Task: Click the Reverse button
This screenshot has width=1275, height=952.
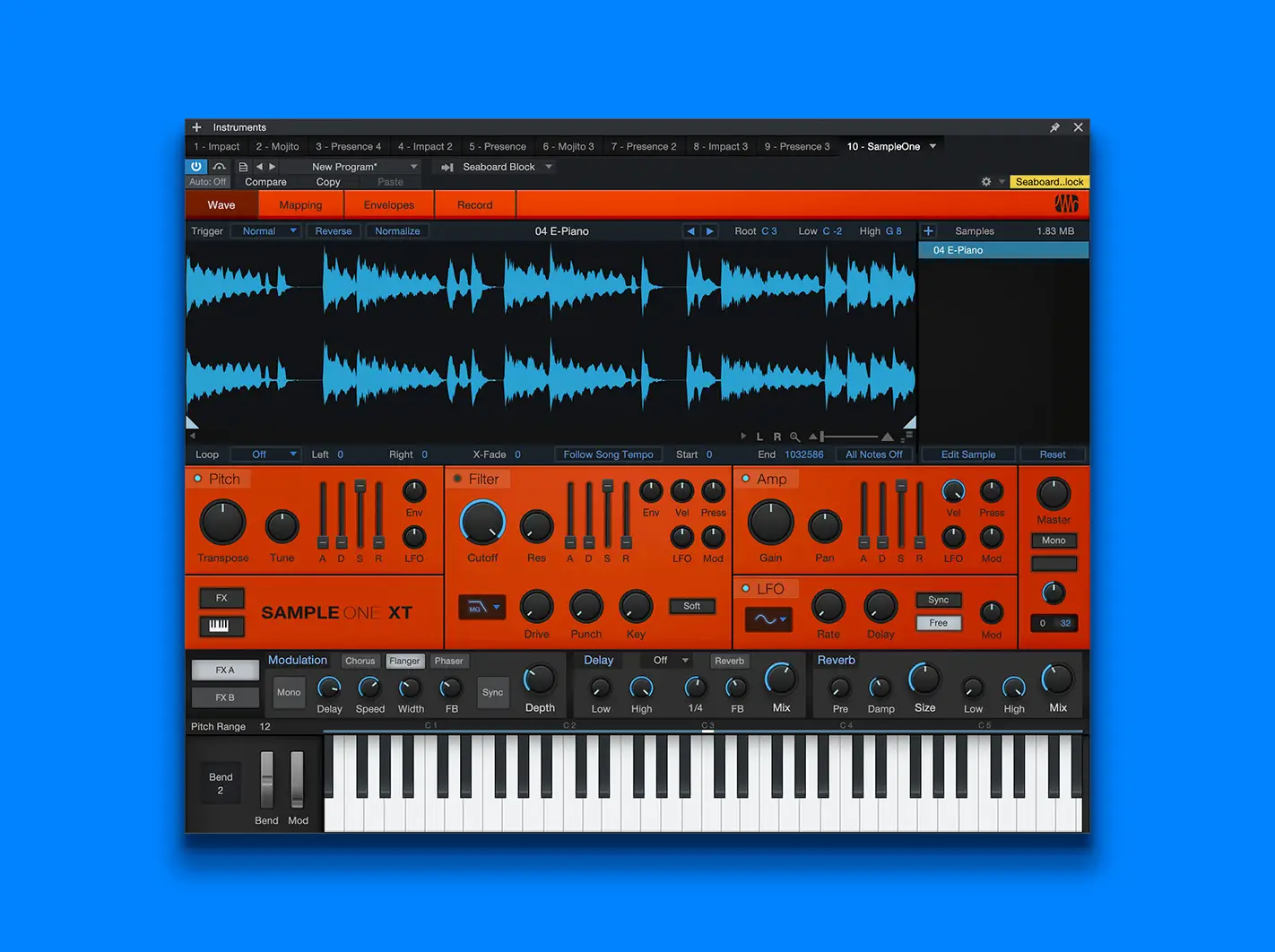Action: [334, 231]
